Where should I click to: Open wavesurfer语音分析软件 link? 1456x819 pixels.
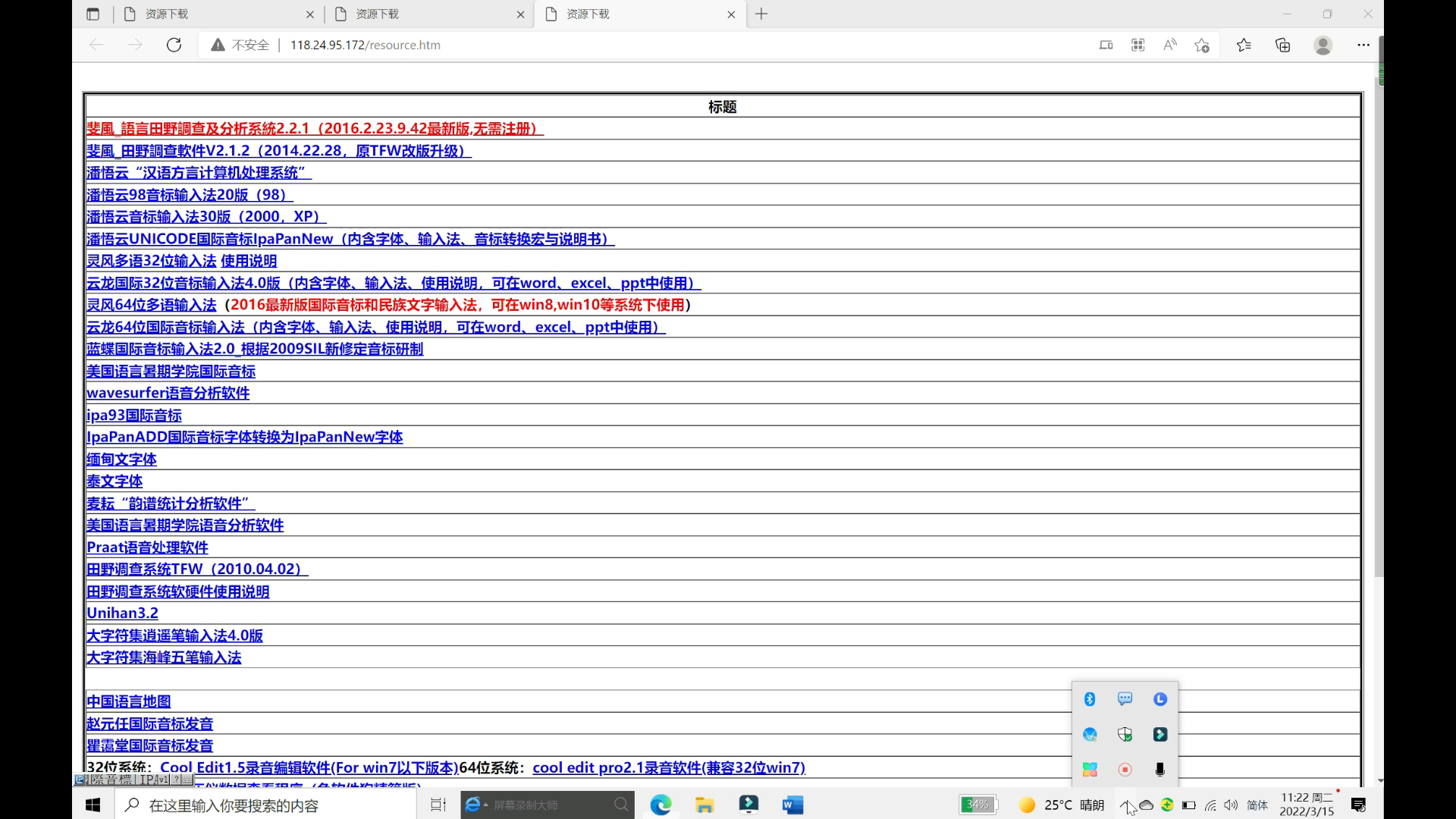click(168, 393)
